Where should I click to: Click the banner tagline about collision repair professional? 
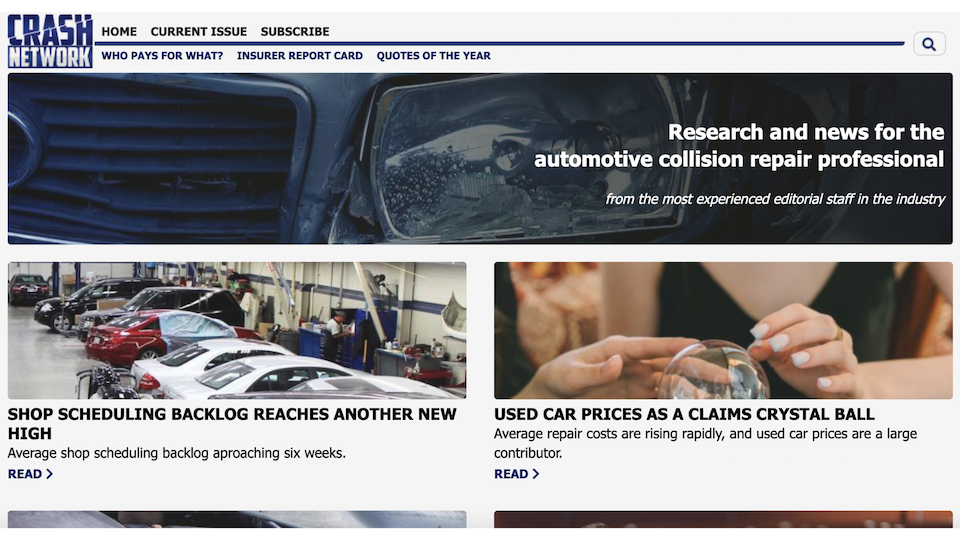739,146
